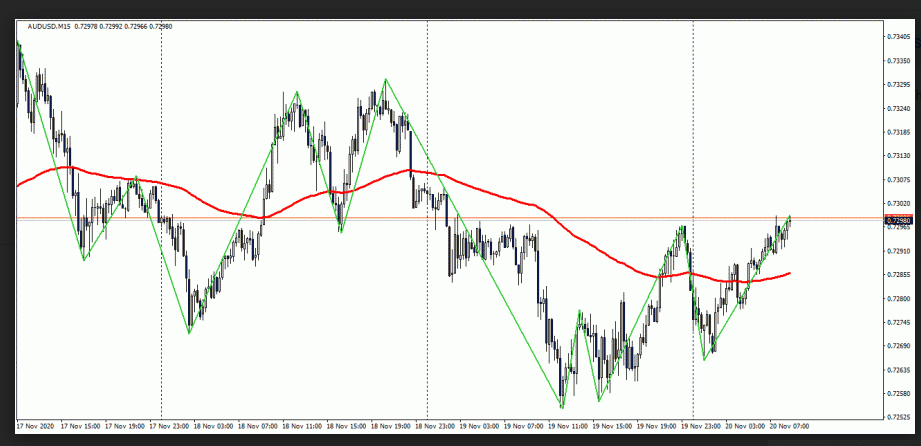The height and width of the screenshot is (446, 921).
Task: Click the 17 Nov 23:00 time label
Action: [170, 425]
